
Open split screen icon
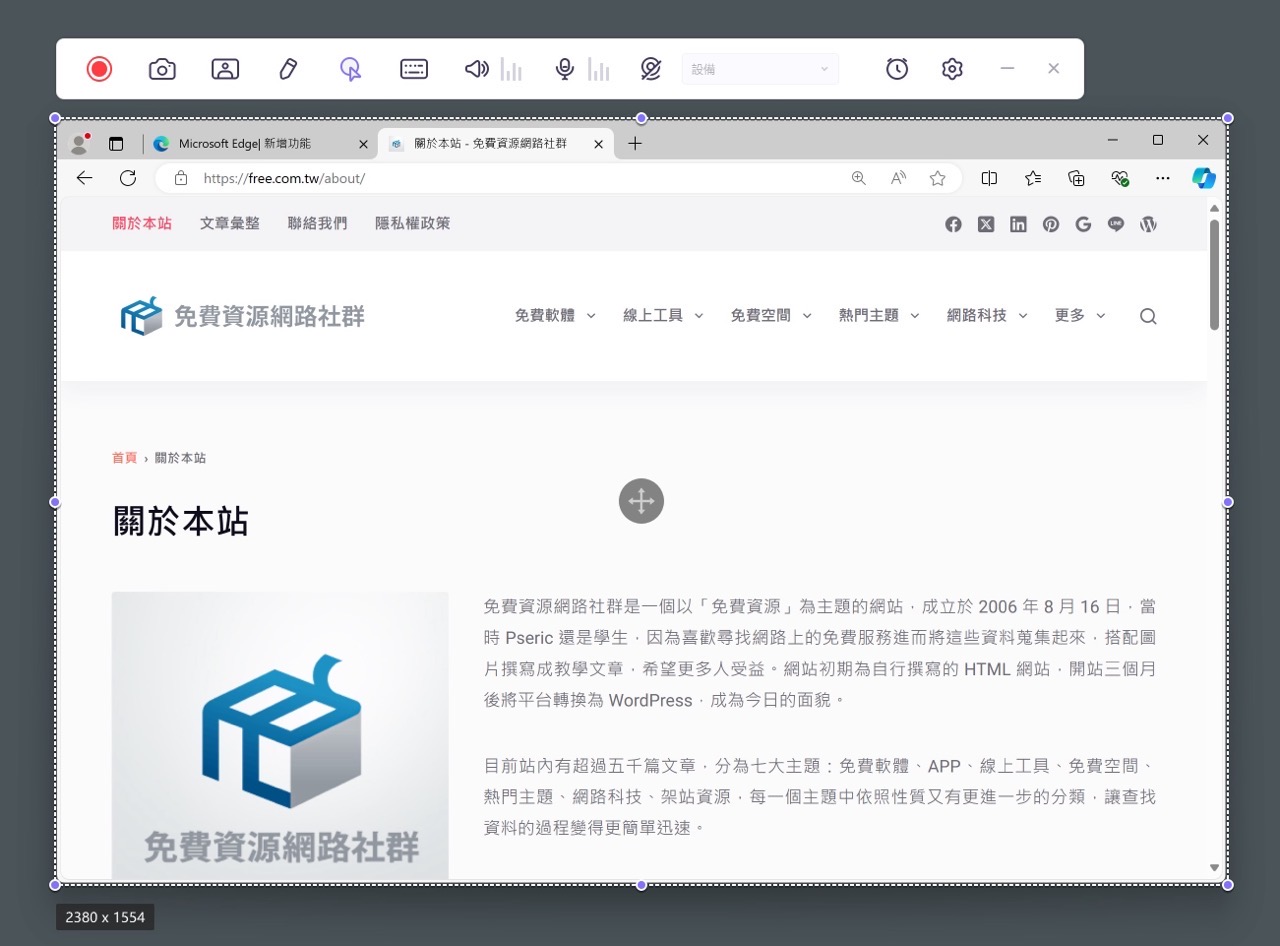989,178
